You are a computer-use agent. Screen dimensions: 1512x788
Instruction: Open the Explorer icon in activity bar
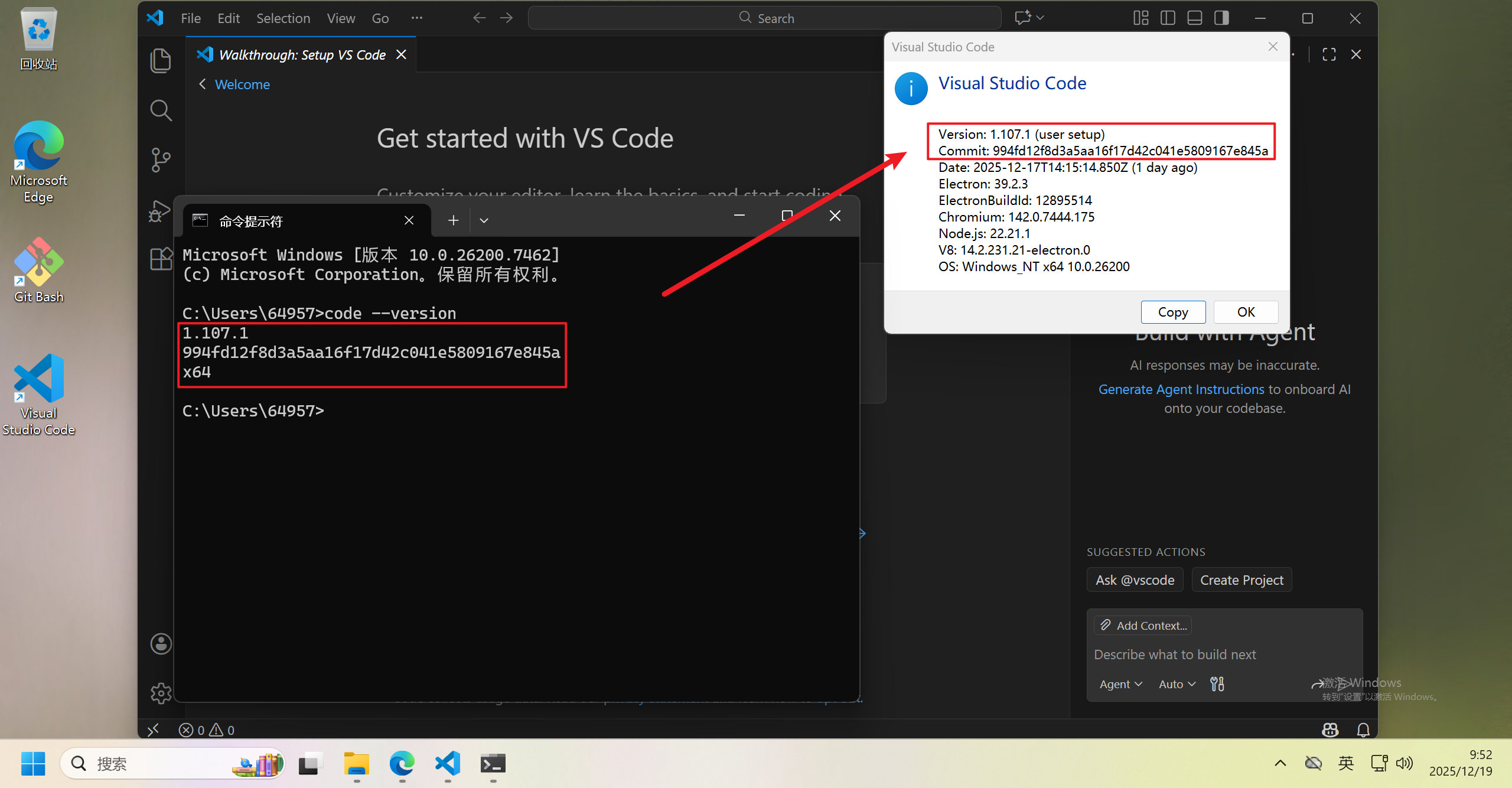click(x=161, y=61)
